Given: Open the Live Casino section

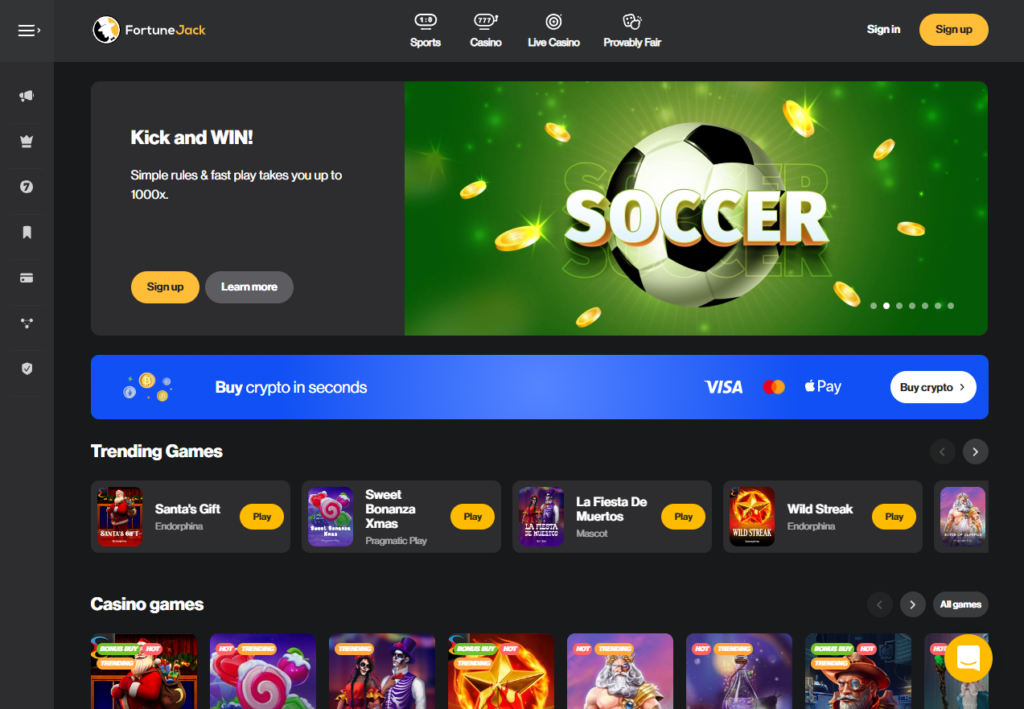Looking at the screenshot, I should click(553, 31).
